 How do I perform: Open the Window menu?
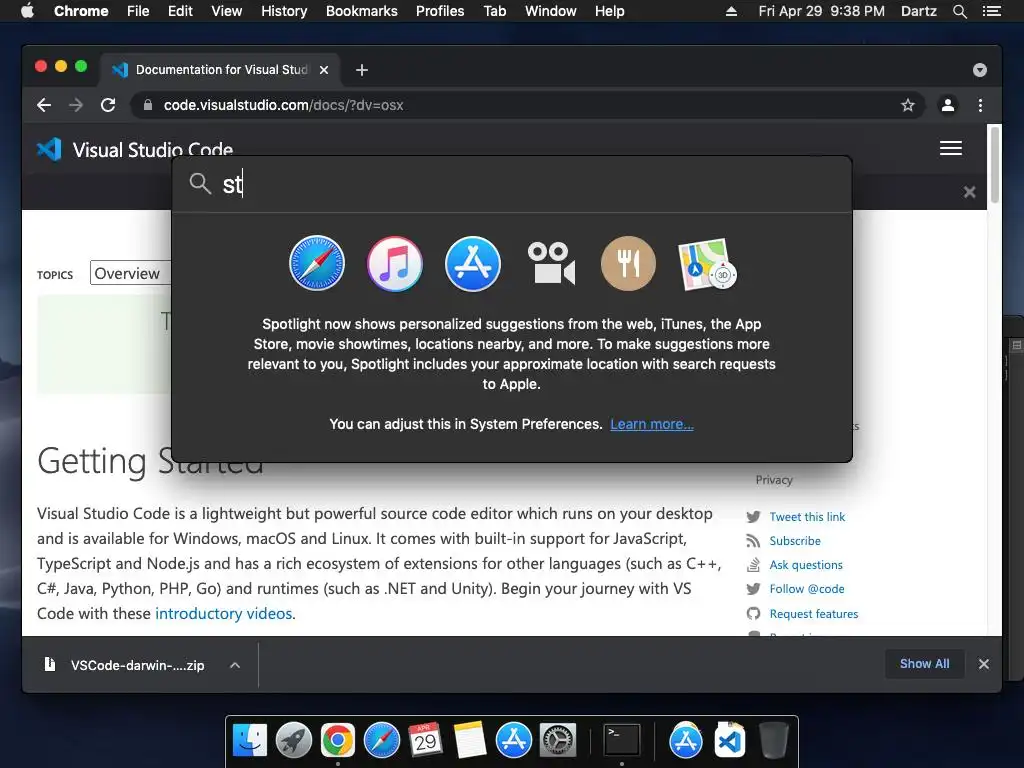coord(551,11)
